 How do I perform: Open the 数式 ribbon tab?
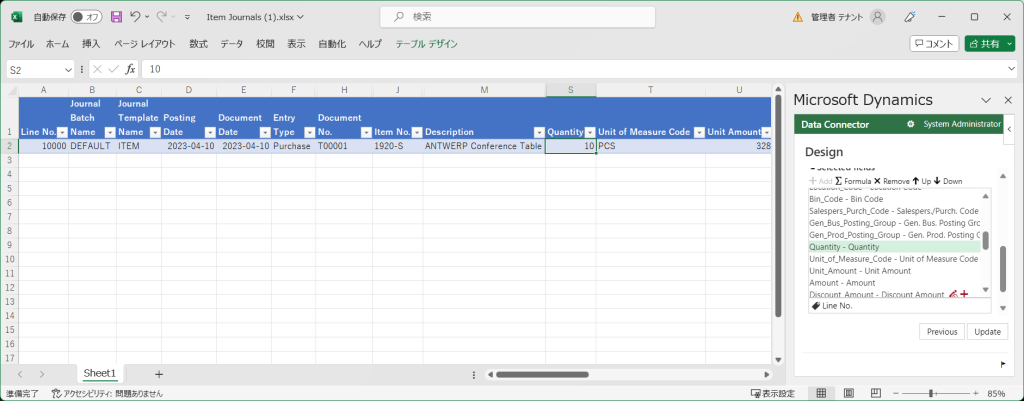pyautogui.click(x=199, y=44)
